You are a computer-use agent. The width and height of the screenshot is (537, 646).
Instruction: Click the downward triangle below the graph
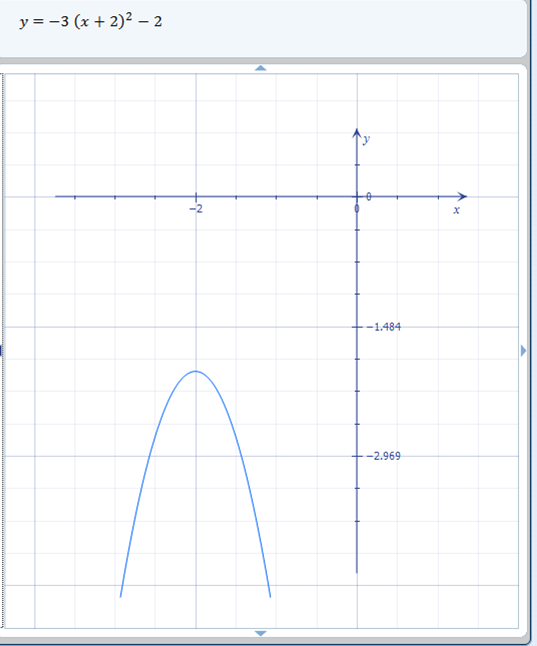(260, 633)
